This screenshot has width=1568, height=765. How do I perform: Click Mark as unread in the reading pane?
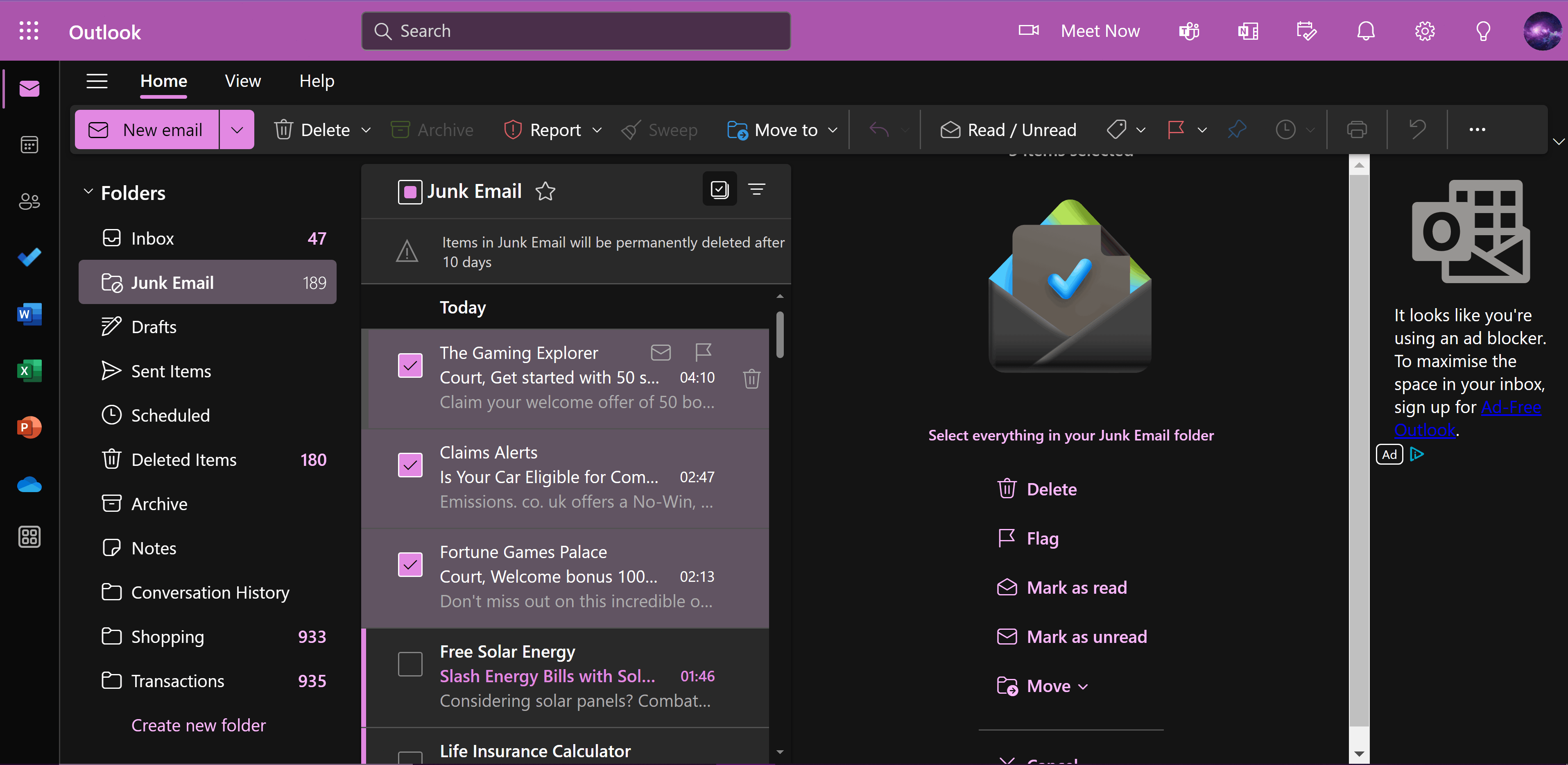(x=1072, y=637)
